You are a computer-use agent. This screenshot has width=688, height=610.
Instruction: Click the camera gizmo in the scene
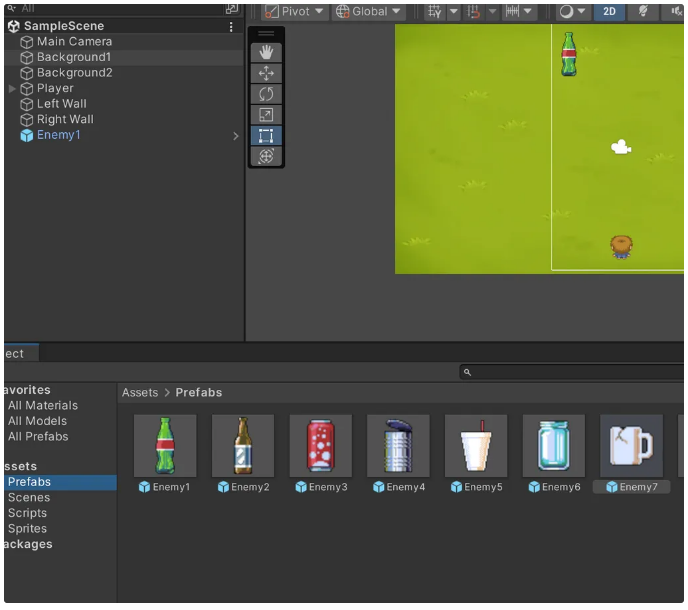[x=621, y=147]
